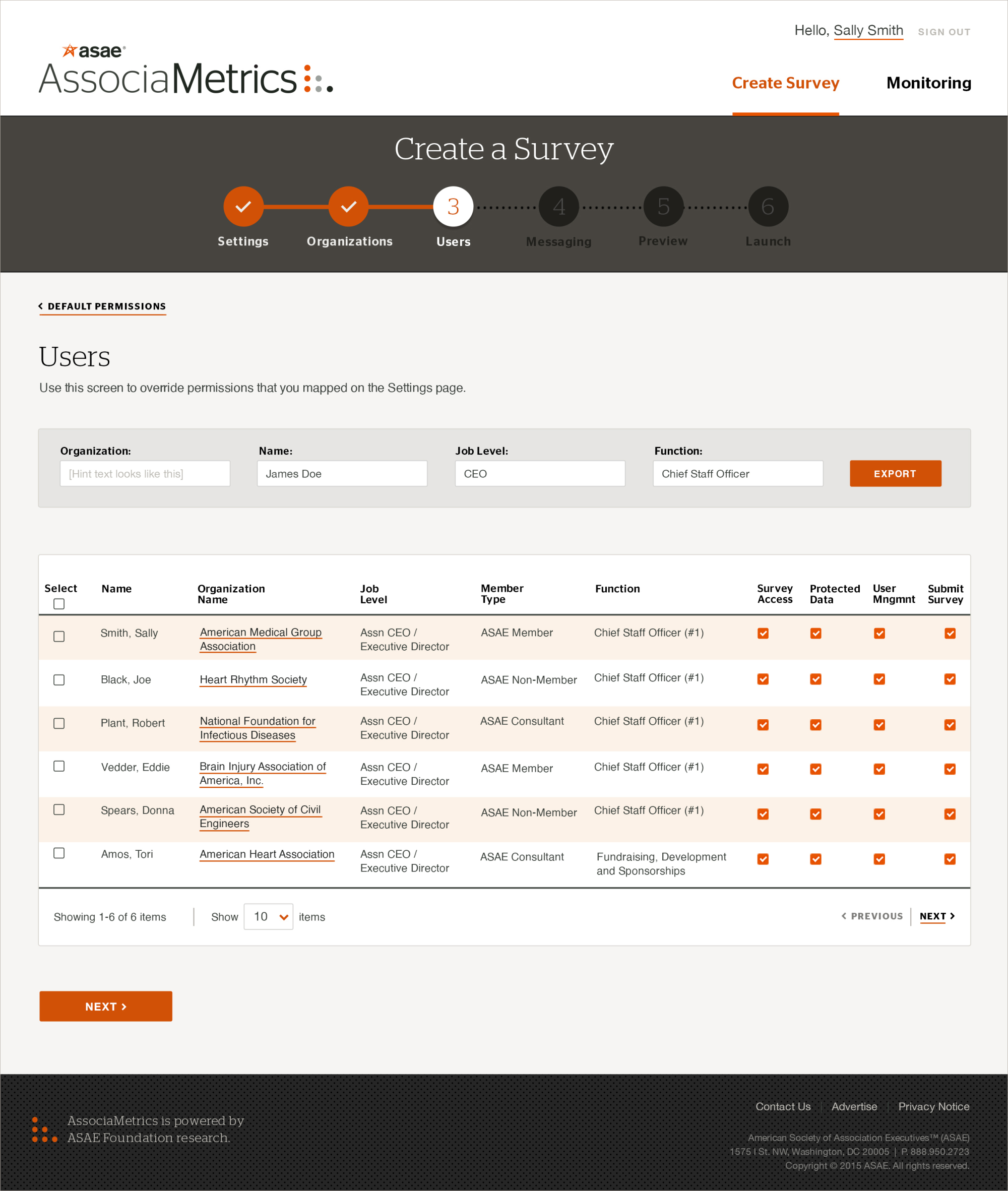Focus the Name filter field with James Doe
The height and width of the screenshot is (1191, 1008).
342,474
